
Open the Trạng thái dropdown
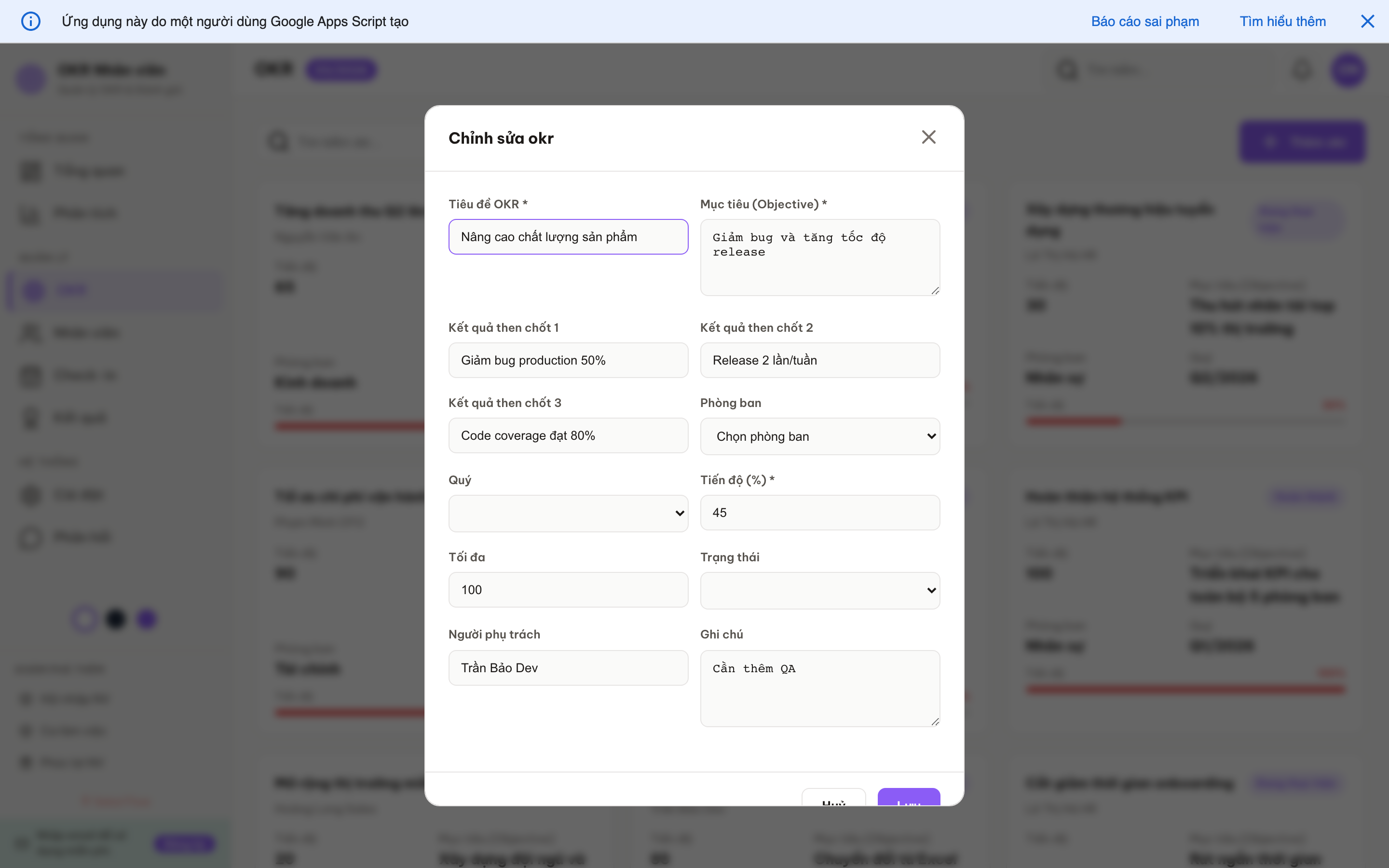(819, 590)
